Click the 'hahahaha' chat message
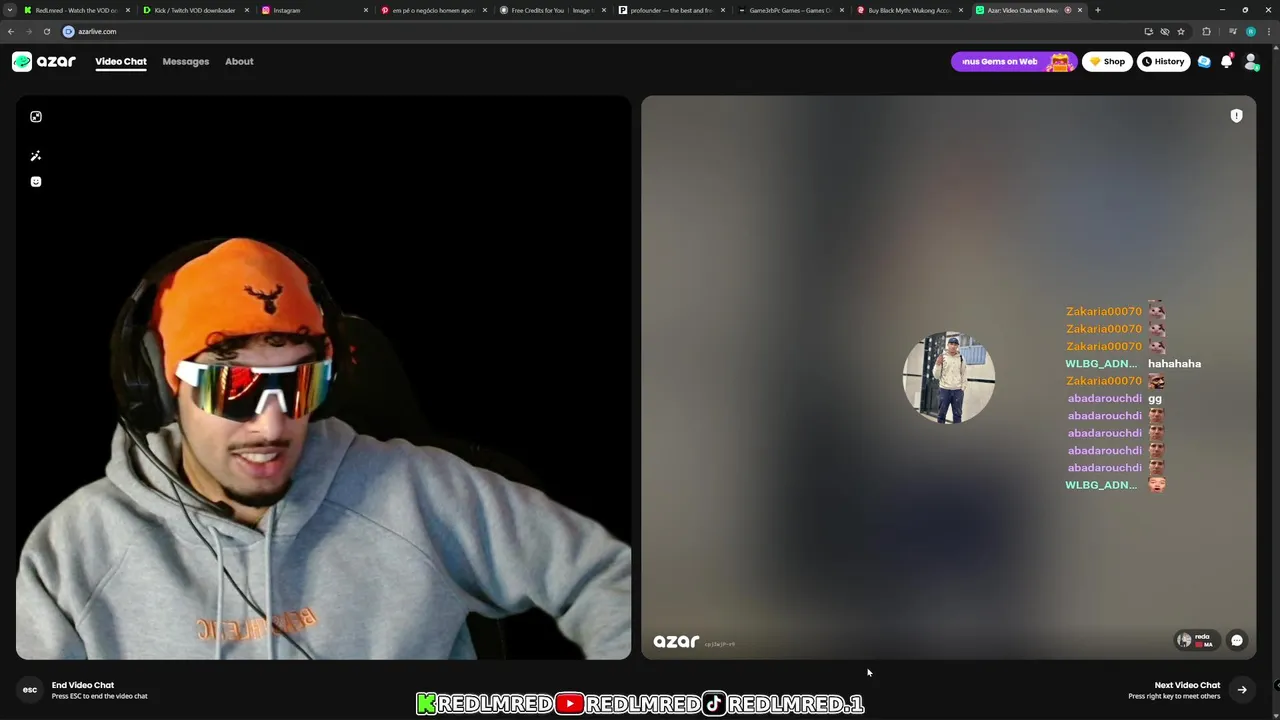 pos(1174,364)
